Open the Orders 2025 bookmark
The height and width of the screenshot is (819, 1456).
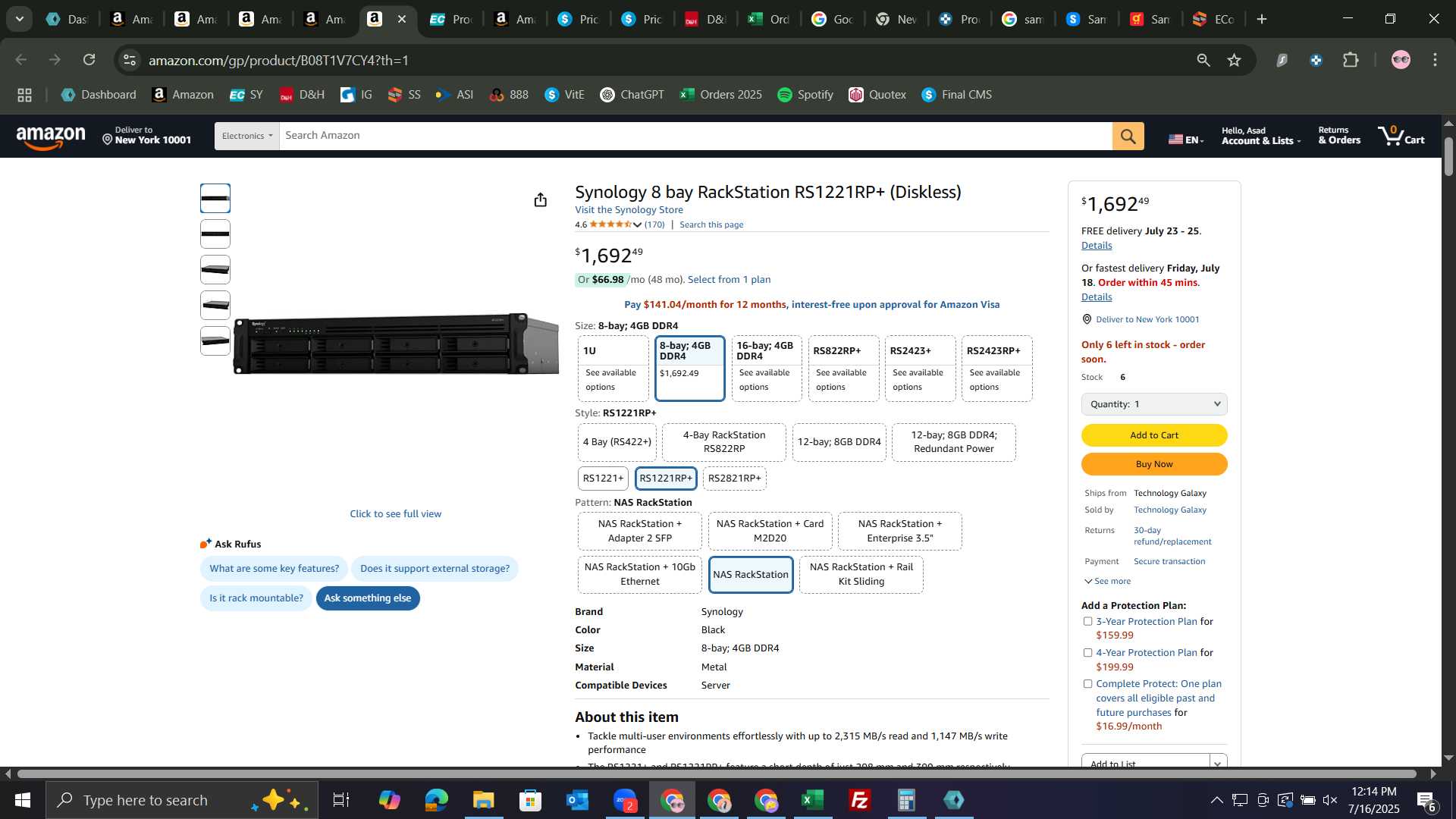tap(720, 95)
